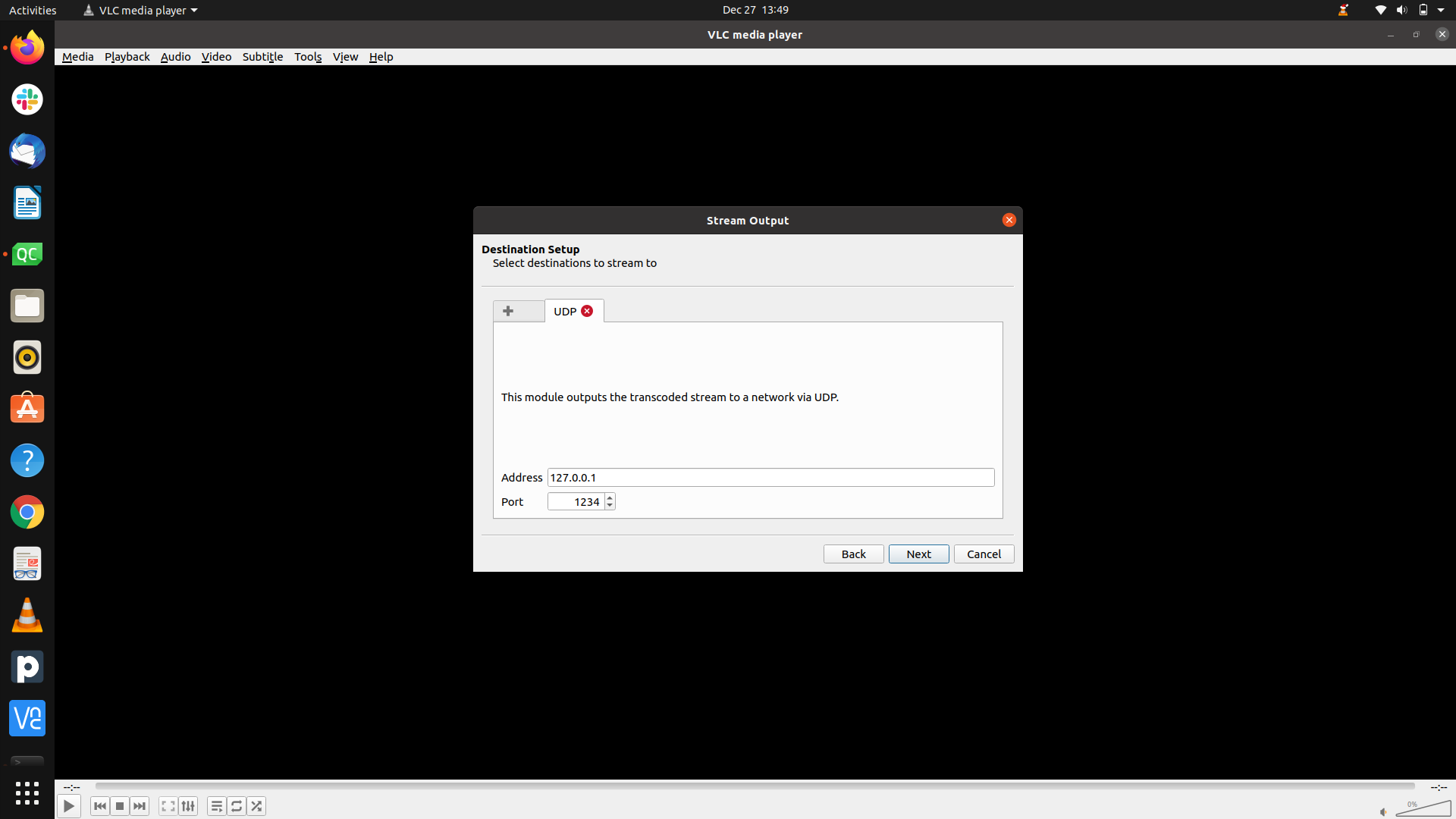
Task: Minimize the VLC window
Action: point(1390,35)
